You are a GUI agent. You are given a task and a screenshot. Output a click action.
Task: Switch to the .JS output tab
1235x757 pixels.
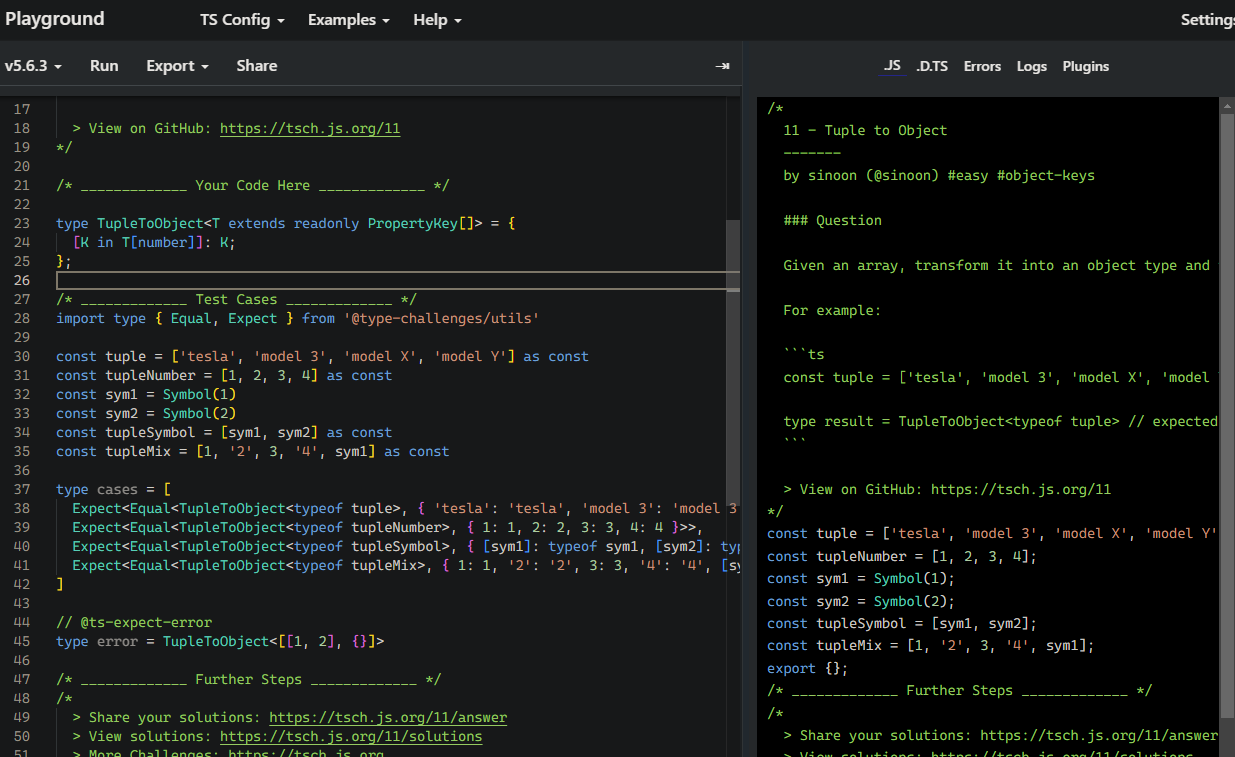pyautogui.click(x=891, y=66)
